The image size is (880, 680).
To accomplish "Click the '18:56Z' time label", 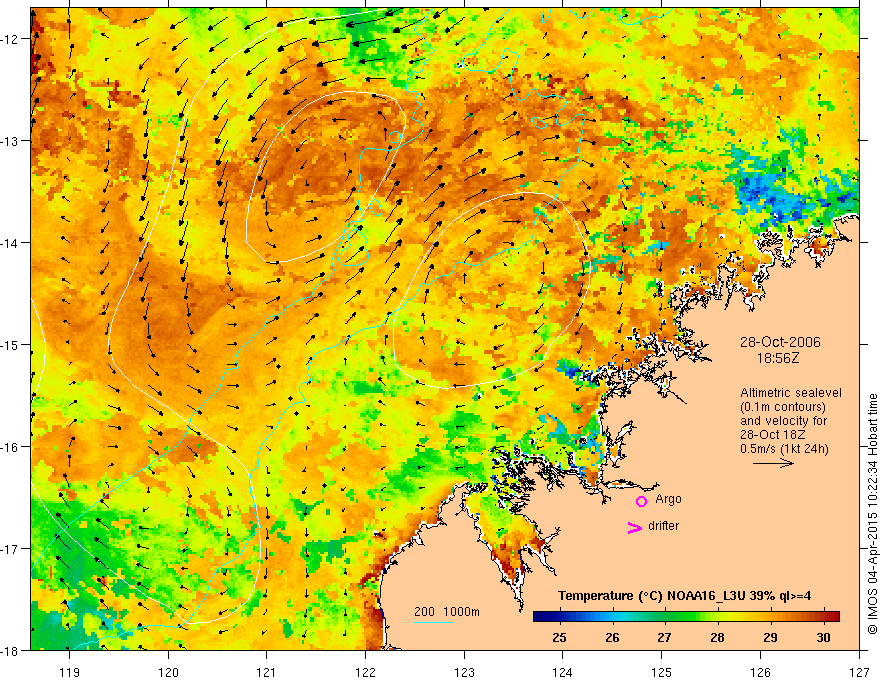I will click(778, 358).
